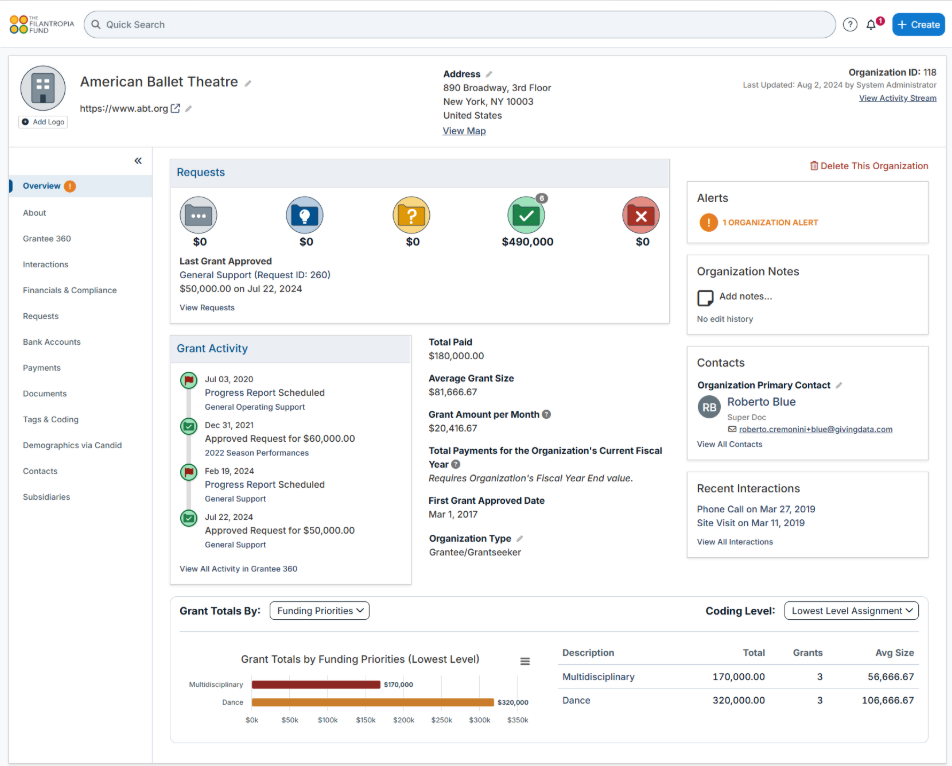
Task: Collapse sidebar with double chevron
Action: coord(138,161)
